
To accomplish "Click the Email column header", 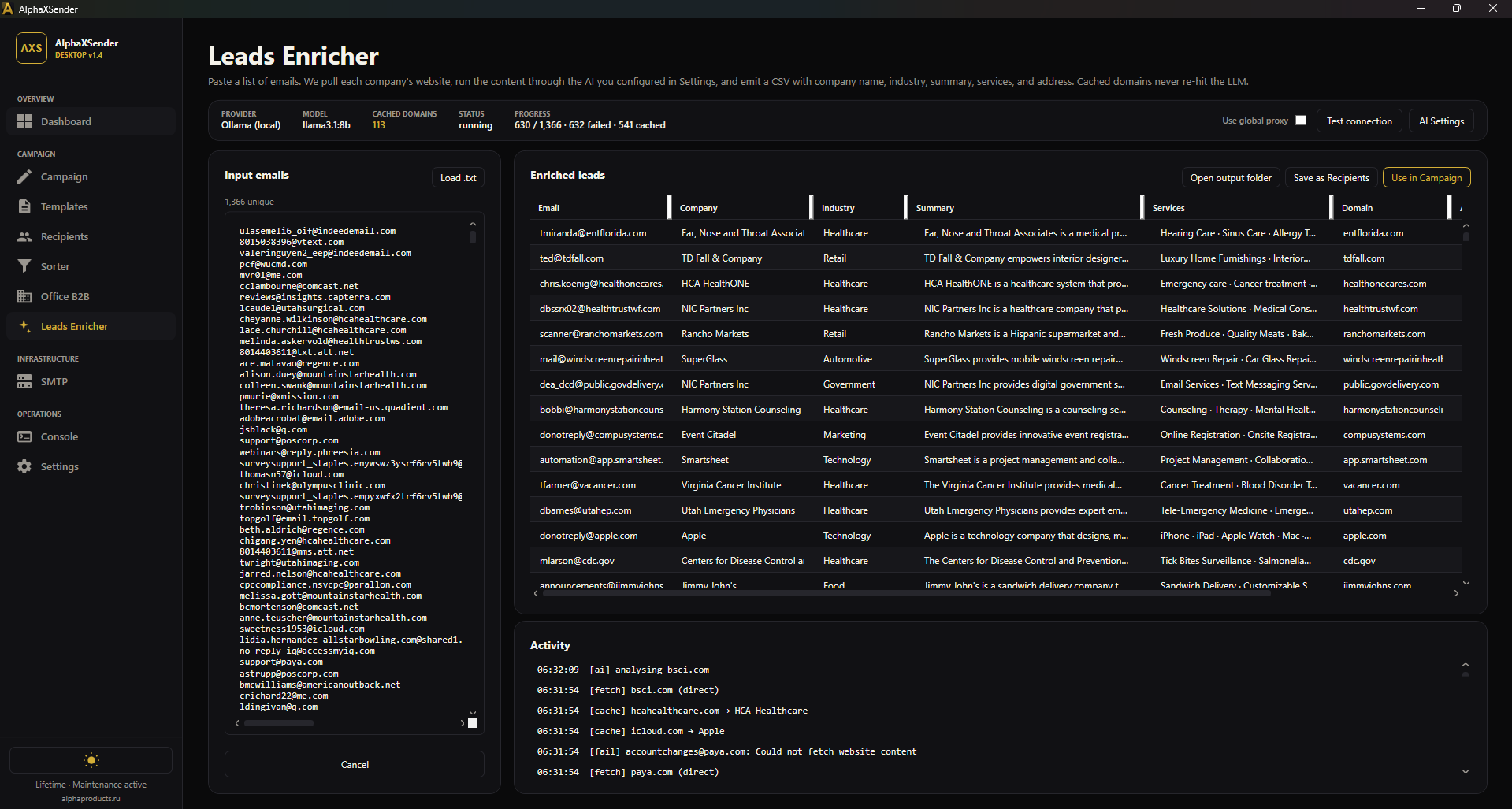I will point(599,208).
